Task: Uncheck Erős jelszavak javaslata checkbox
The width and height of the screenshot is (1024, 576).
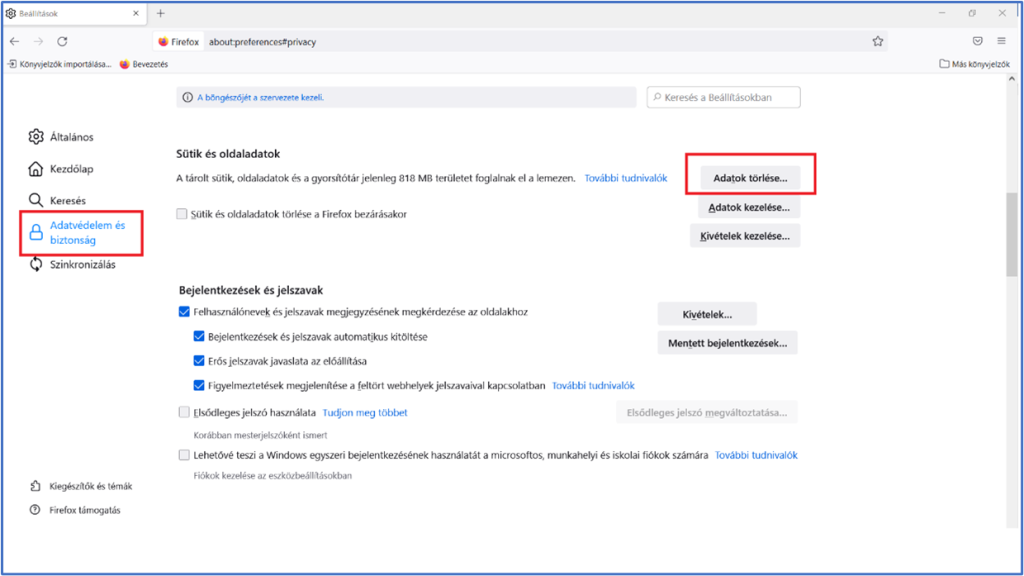Action: 199,361
